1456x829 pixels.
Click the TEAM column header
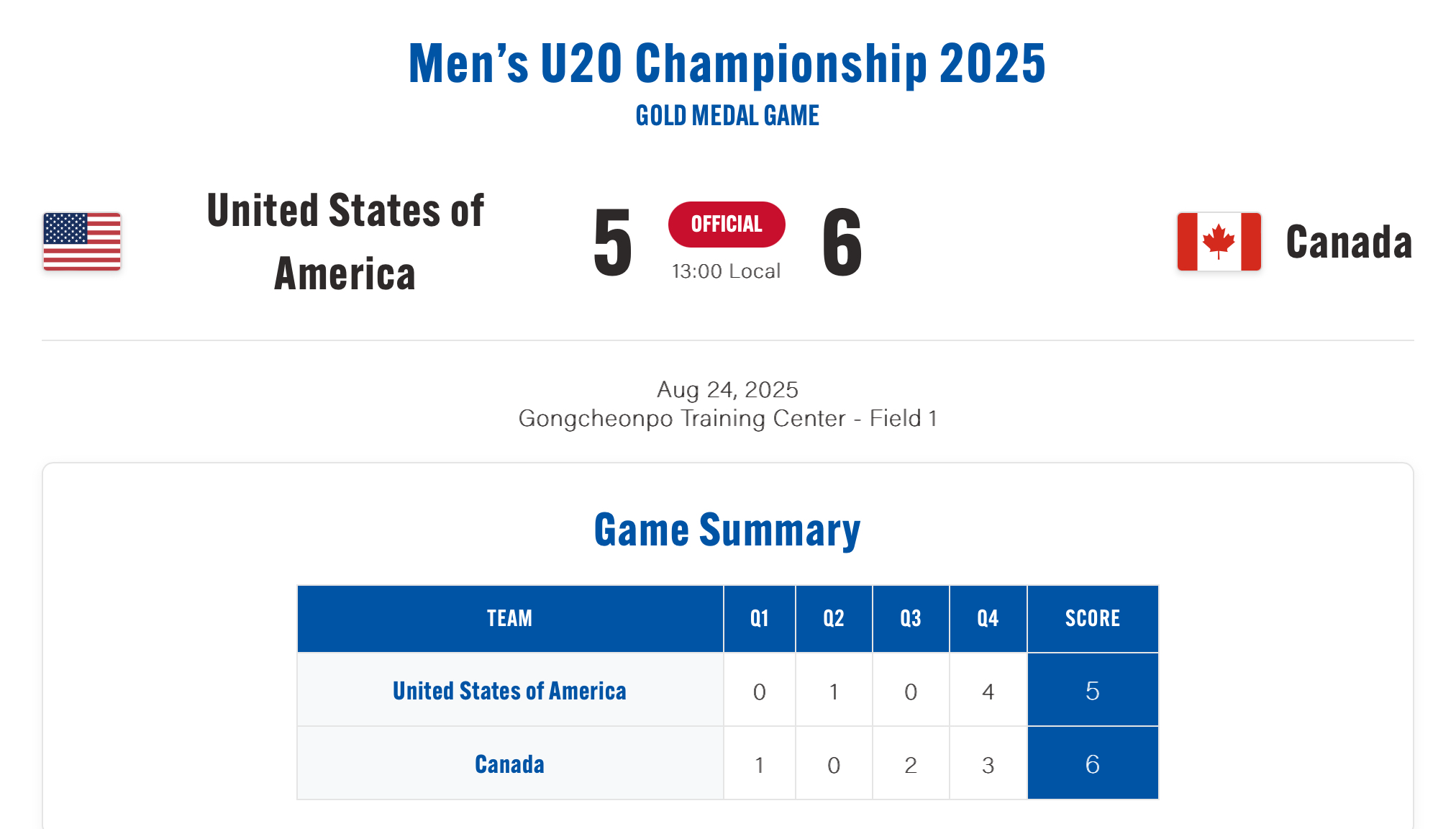click(510, 619)
